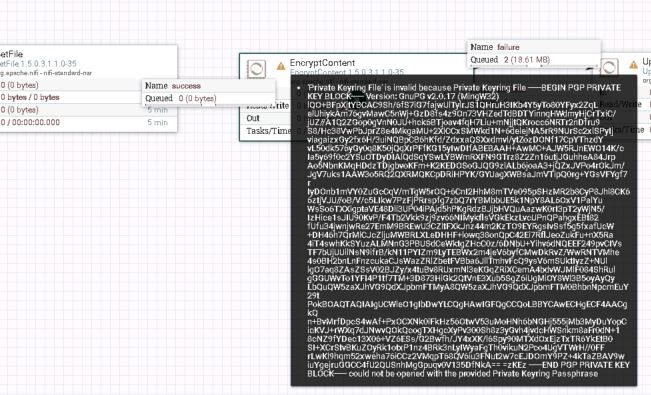This screenshot has height=395, width=651.
Task: Click the 'Private Keyring File is invalid' error line
Action: coord(464,88)
